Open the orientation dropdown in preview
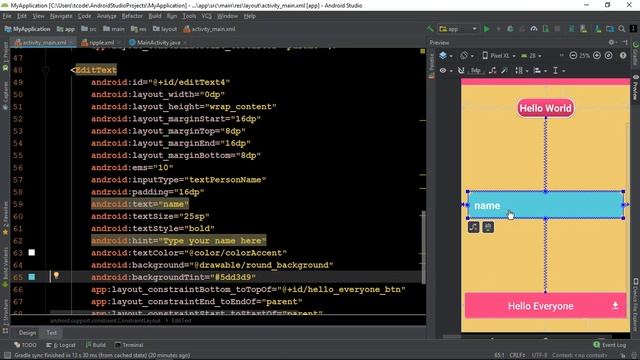Image resolution: width=640 pixels, height=360 pixels. 467,56
